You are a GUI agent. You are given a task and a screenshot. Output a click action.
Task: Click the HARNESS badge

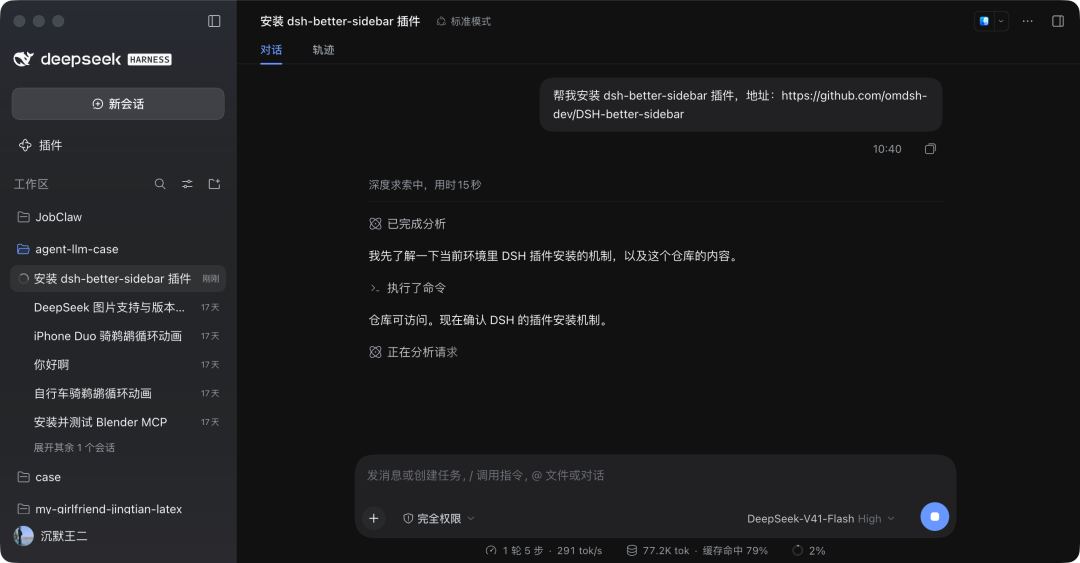coord(149,60)
